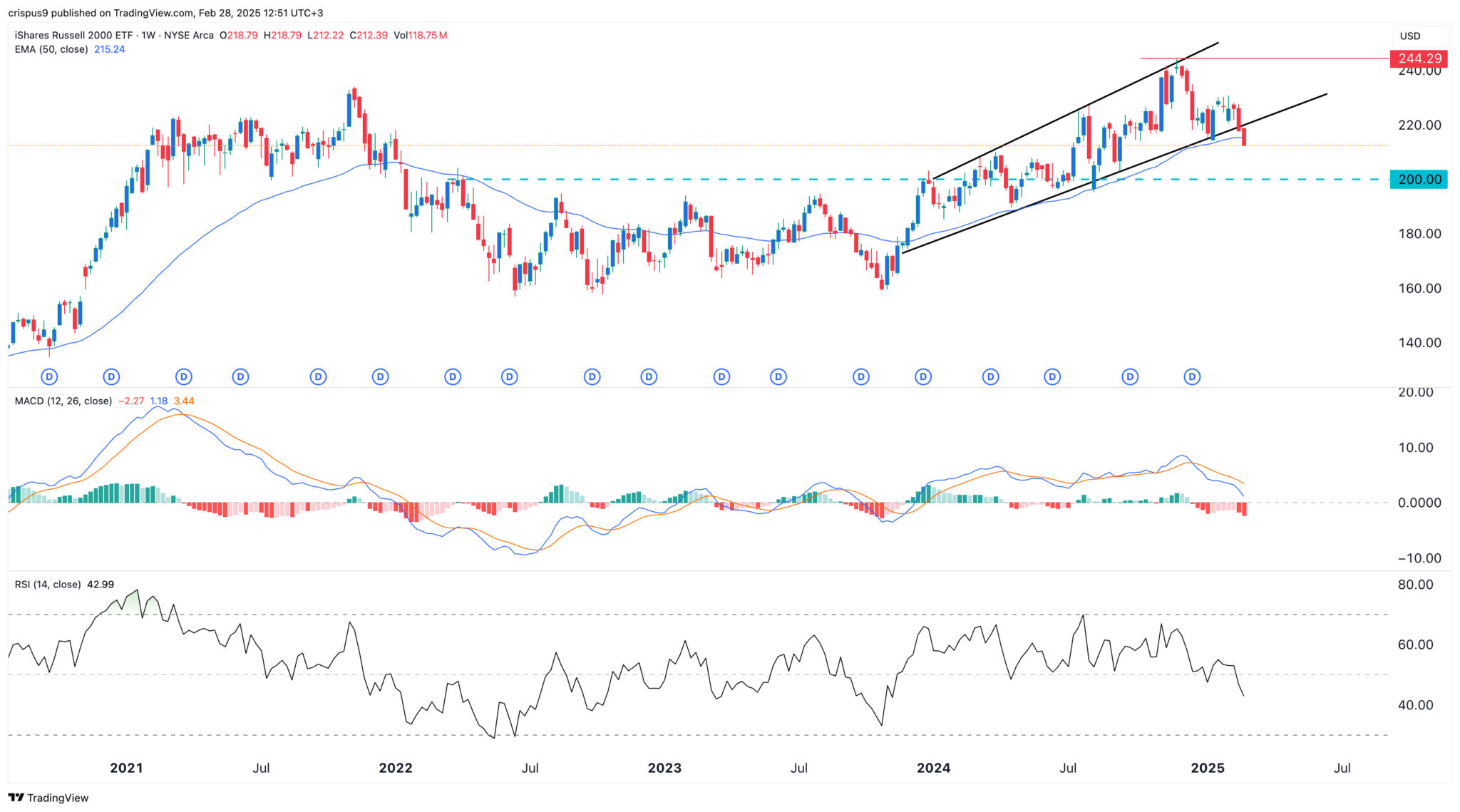Expand the iShares Russell 2000 ETF symbol menu

point(75,34)
